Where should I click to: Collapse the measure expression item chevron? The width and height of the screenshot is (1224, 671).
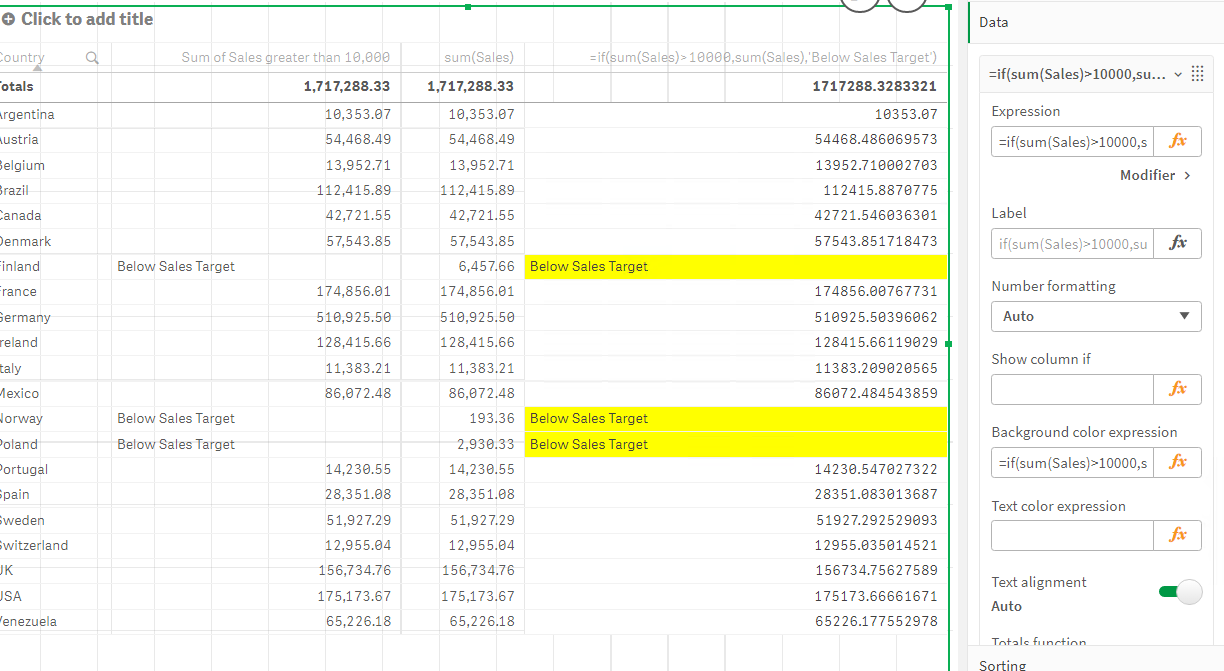1177,75
